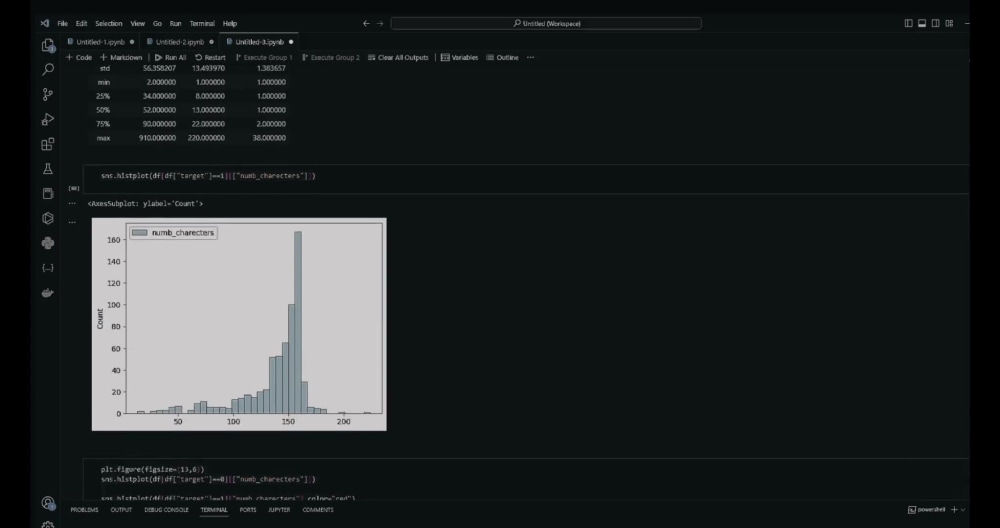Open the curly braces icon in activity bar
Image resolution: width=1000 pixels, height=528 pixels.
coord(48,268)
